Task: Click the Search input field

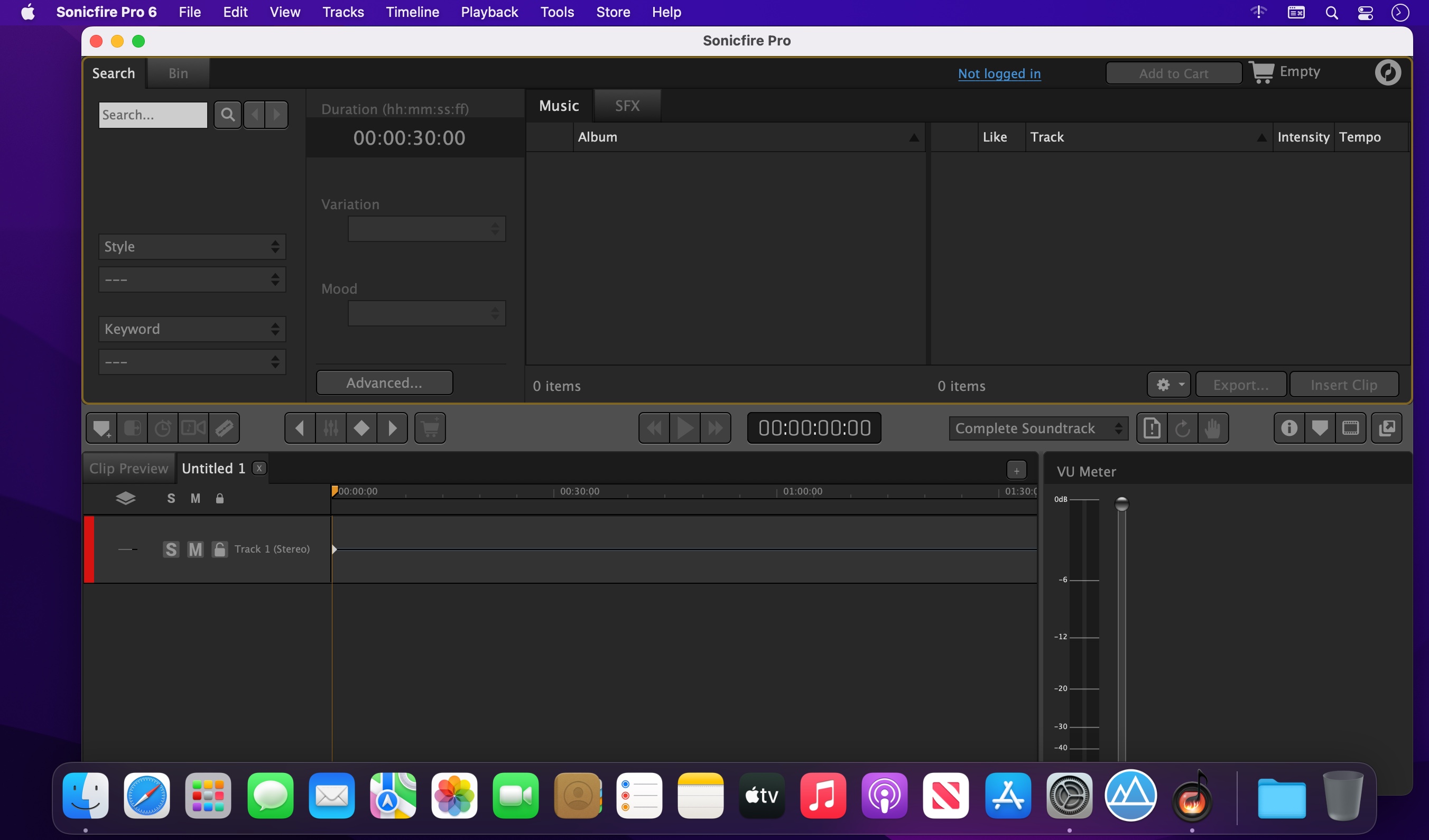Action: click(153, 114)
